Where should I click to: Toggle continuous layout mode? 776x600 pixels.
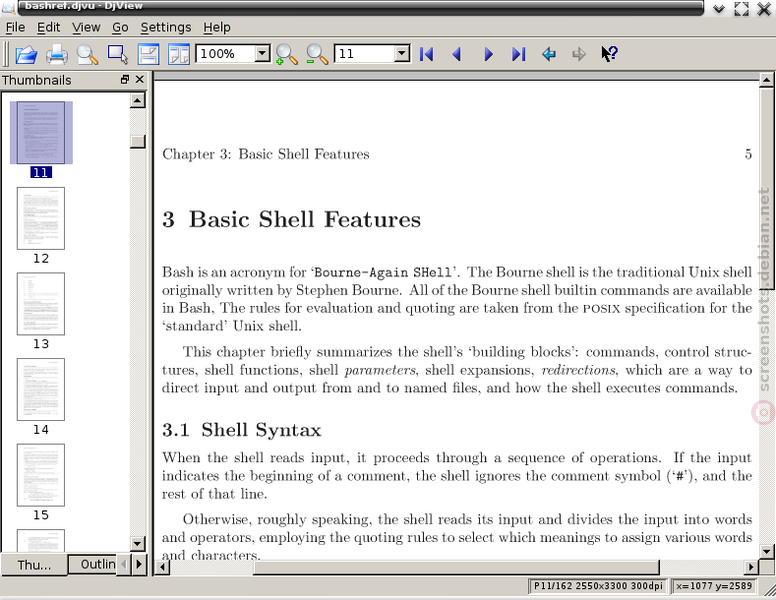click(x=148, y=54)
